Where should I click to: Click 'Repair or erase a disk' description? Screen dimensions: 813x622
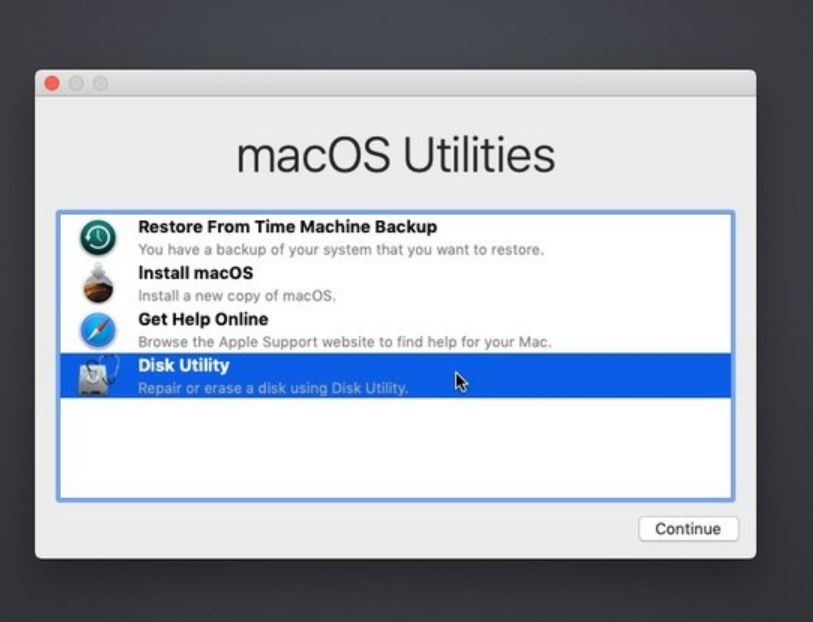point(273,388)
